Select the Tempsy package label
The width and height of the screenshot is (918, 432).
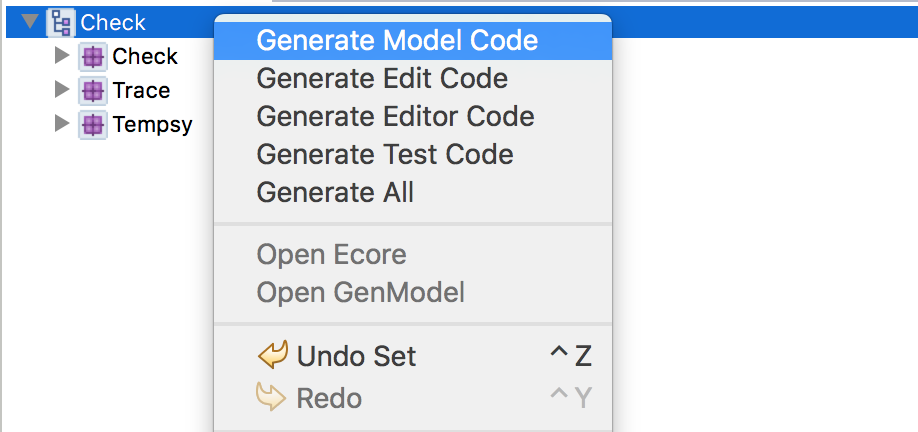(x=152, y=125)
